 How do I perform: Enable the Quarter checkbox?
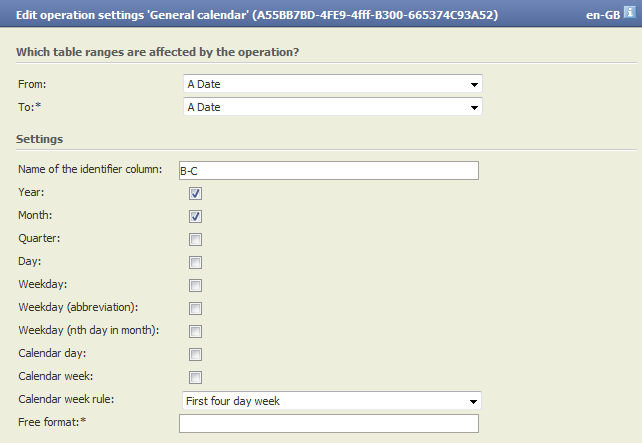coord(195,239)
